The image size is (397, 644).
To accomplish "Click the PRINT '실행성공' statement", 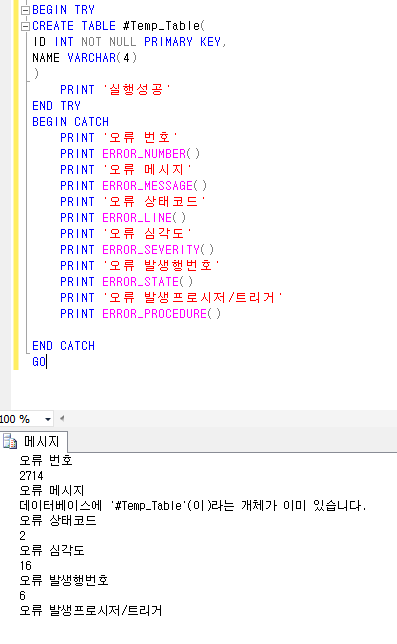I will (x=115, y=90).
